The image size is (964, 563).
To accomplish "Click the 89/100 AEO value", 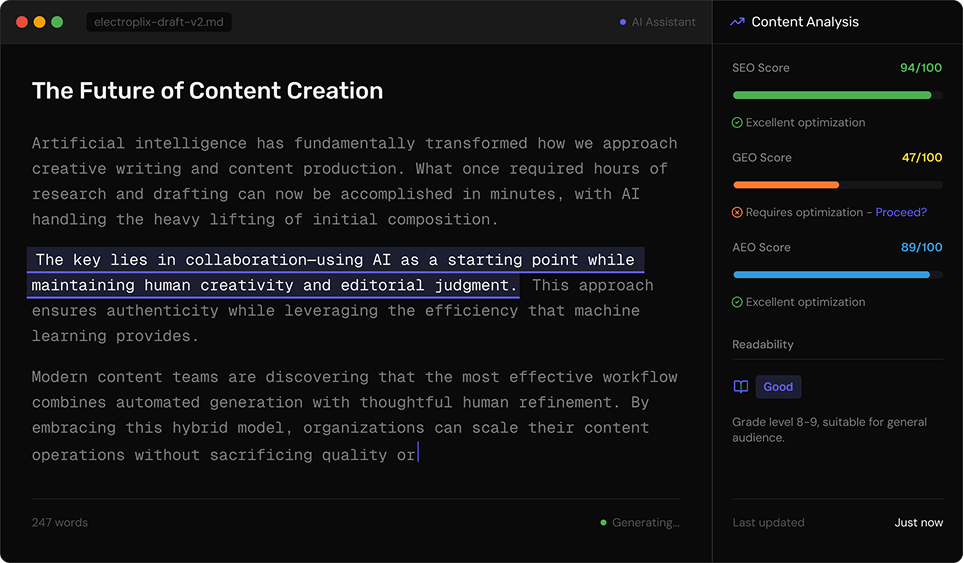I will (921, 247).
